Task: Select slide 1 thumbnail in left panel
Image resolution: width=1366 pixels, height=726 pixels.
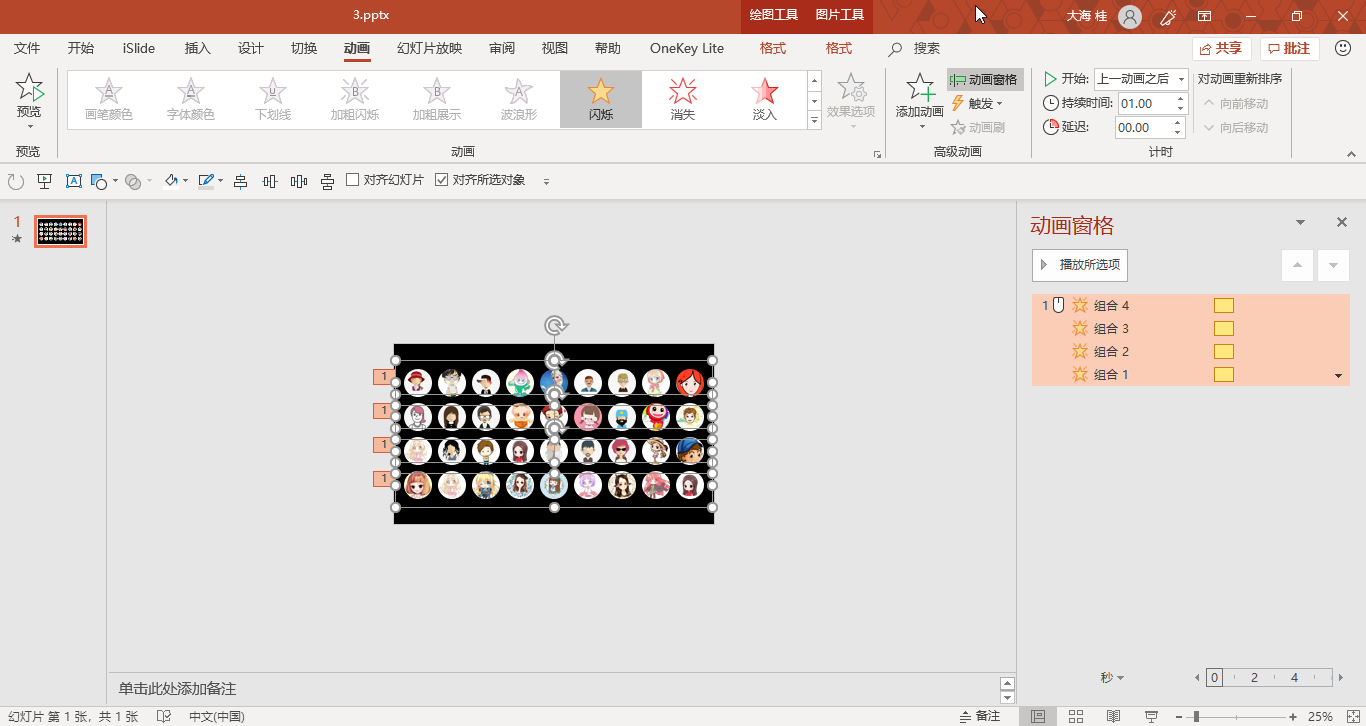Action: pyautogui.click(x=61, y=231)
